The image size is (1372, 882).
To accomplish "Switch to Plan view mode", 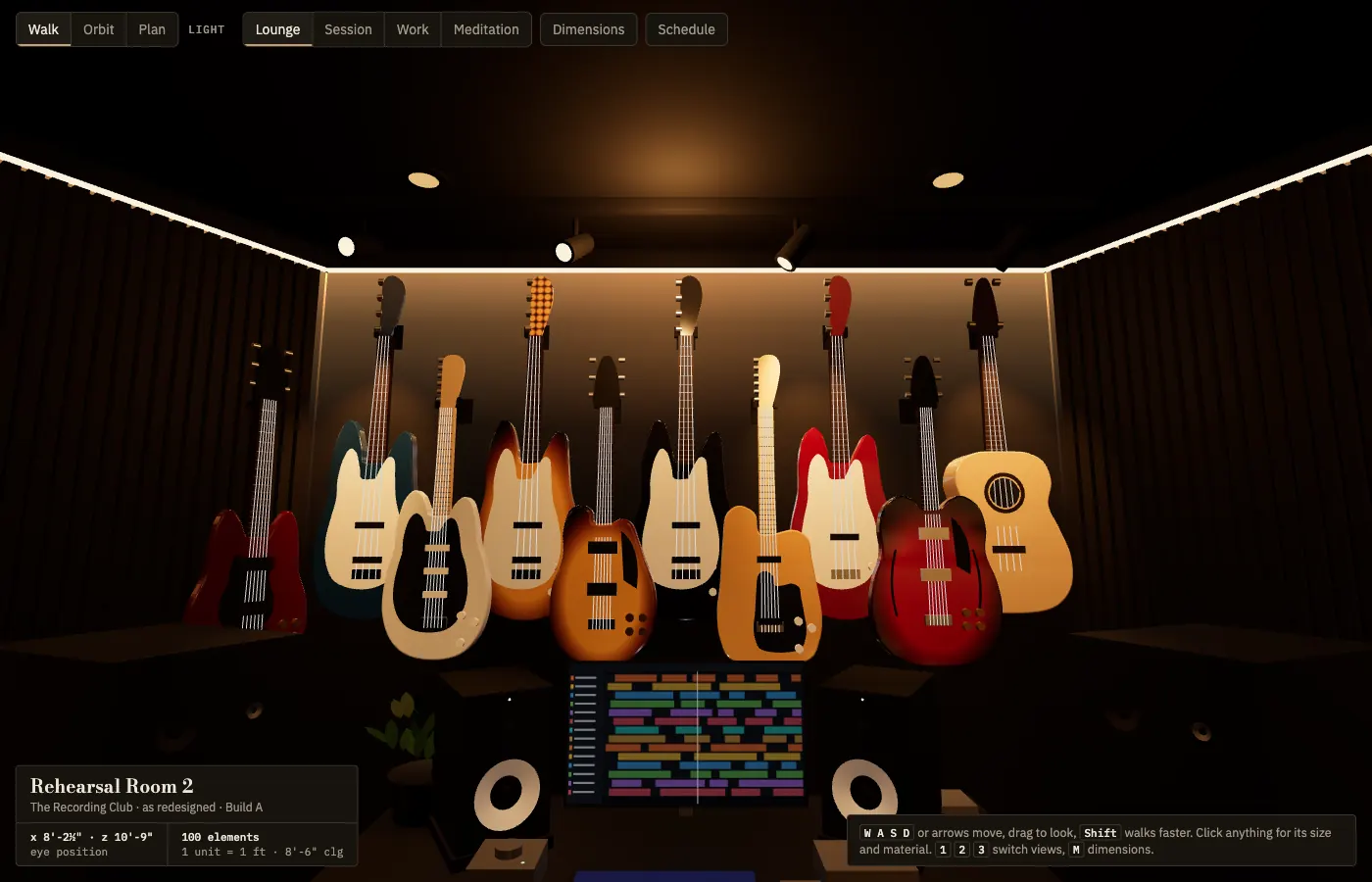I will [152, 29].
